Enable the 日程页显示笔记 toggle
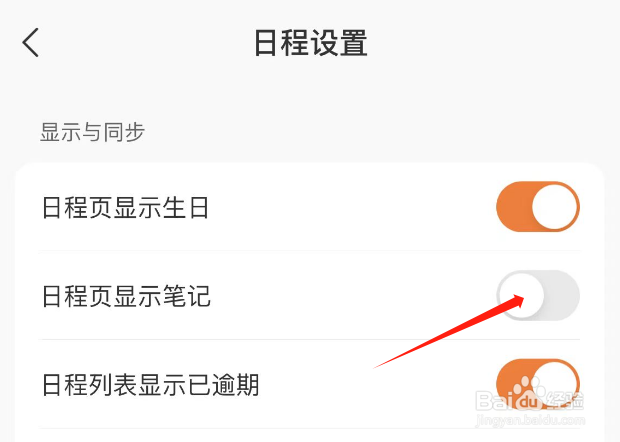 coord(538,296)
